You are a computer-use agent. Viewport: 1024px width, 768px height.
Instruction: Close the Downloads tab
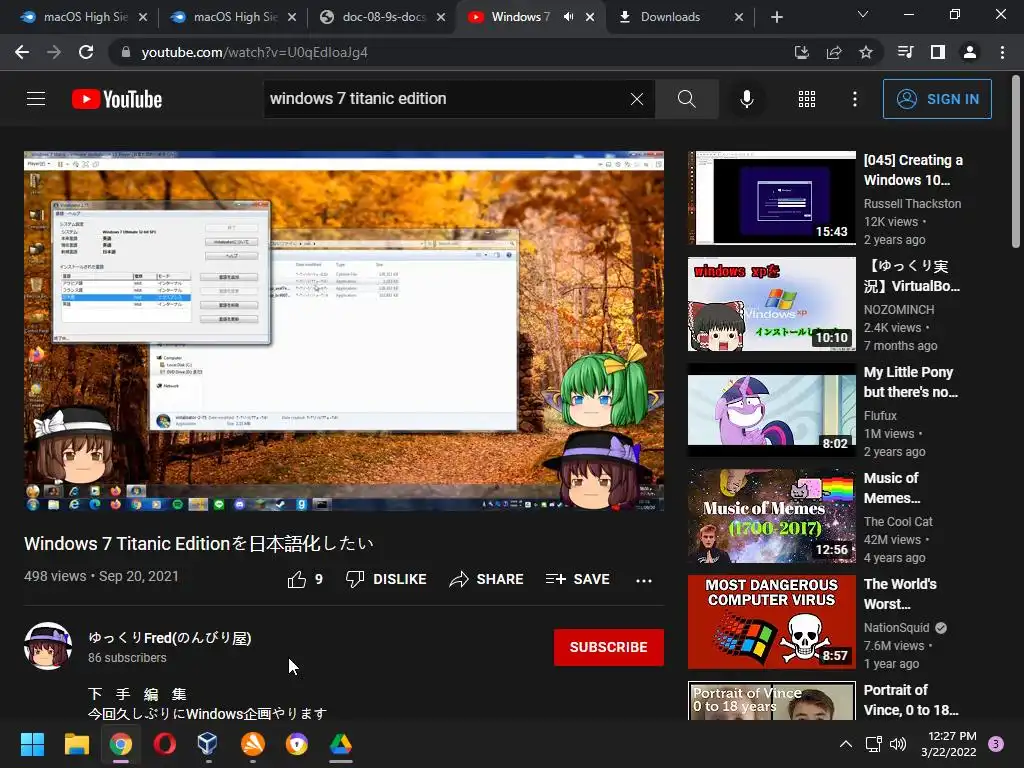[x=739, y=17]
